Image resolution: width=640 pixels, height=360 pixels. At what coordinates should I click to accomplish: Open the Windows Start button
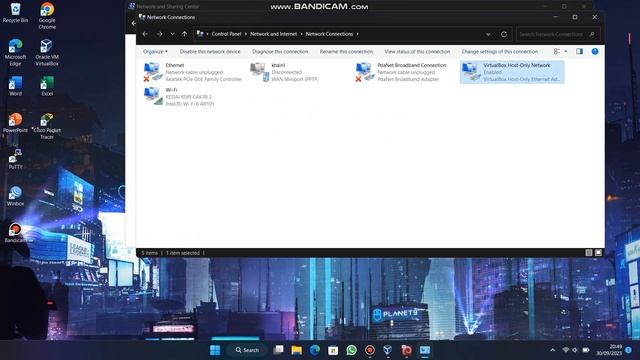[x=215, y=350]
